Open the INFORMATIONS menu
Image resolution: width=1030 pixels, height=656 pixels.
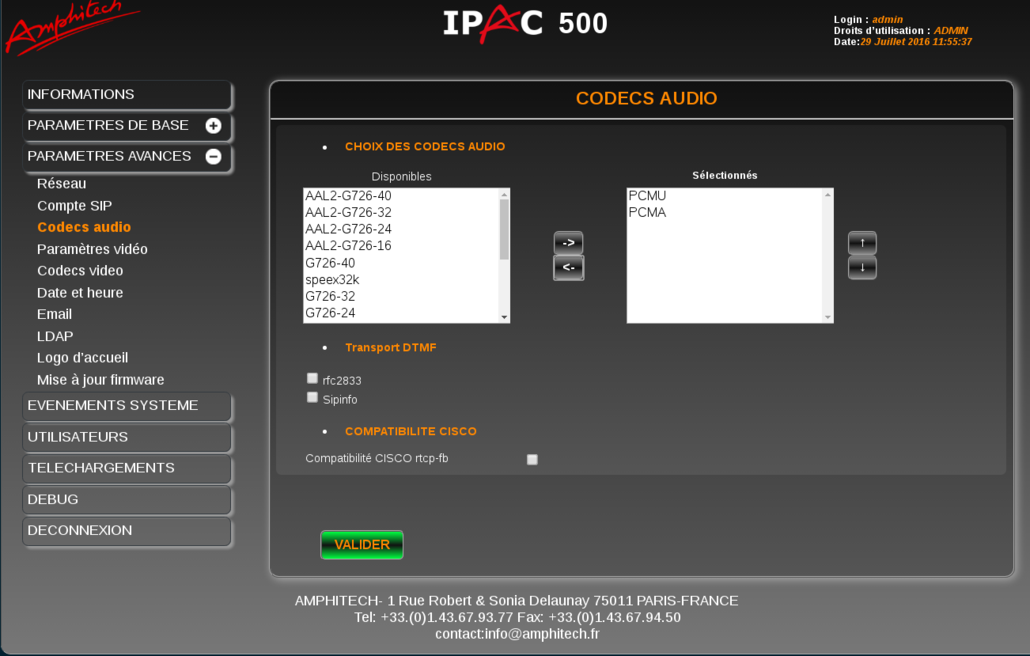(127, 94)
